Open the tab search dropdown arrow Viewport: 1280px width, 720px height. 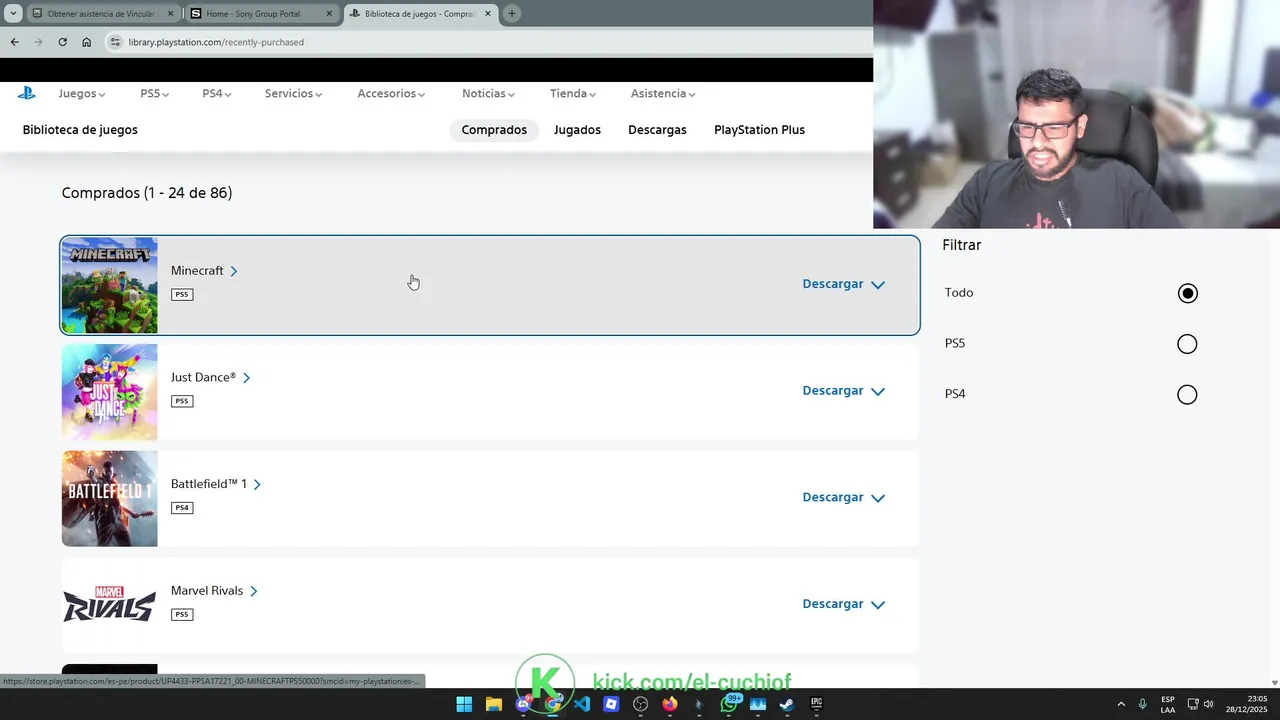[x=12, y=13]
